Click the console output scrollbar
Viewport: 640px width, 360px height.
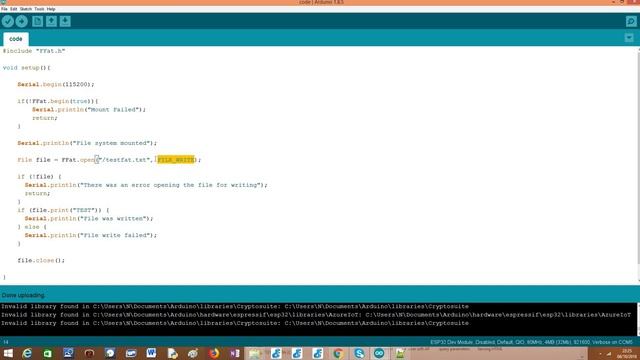(x=638, y=319)
